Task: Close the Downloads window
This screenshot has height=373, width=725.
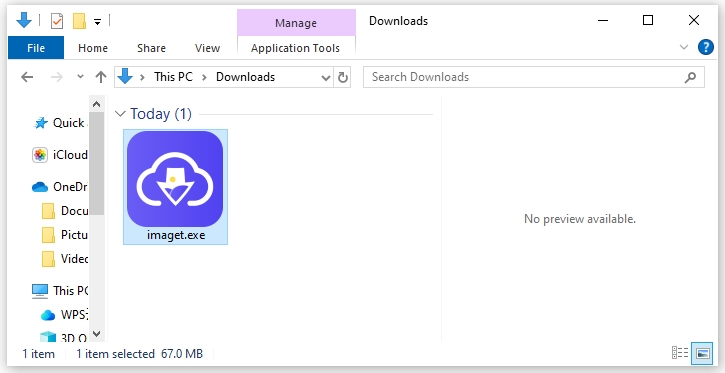Action: [694, 20]
